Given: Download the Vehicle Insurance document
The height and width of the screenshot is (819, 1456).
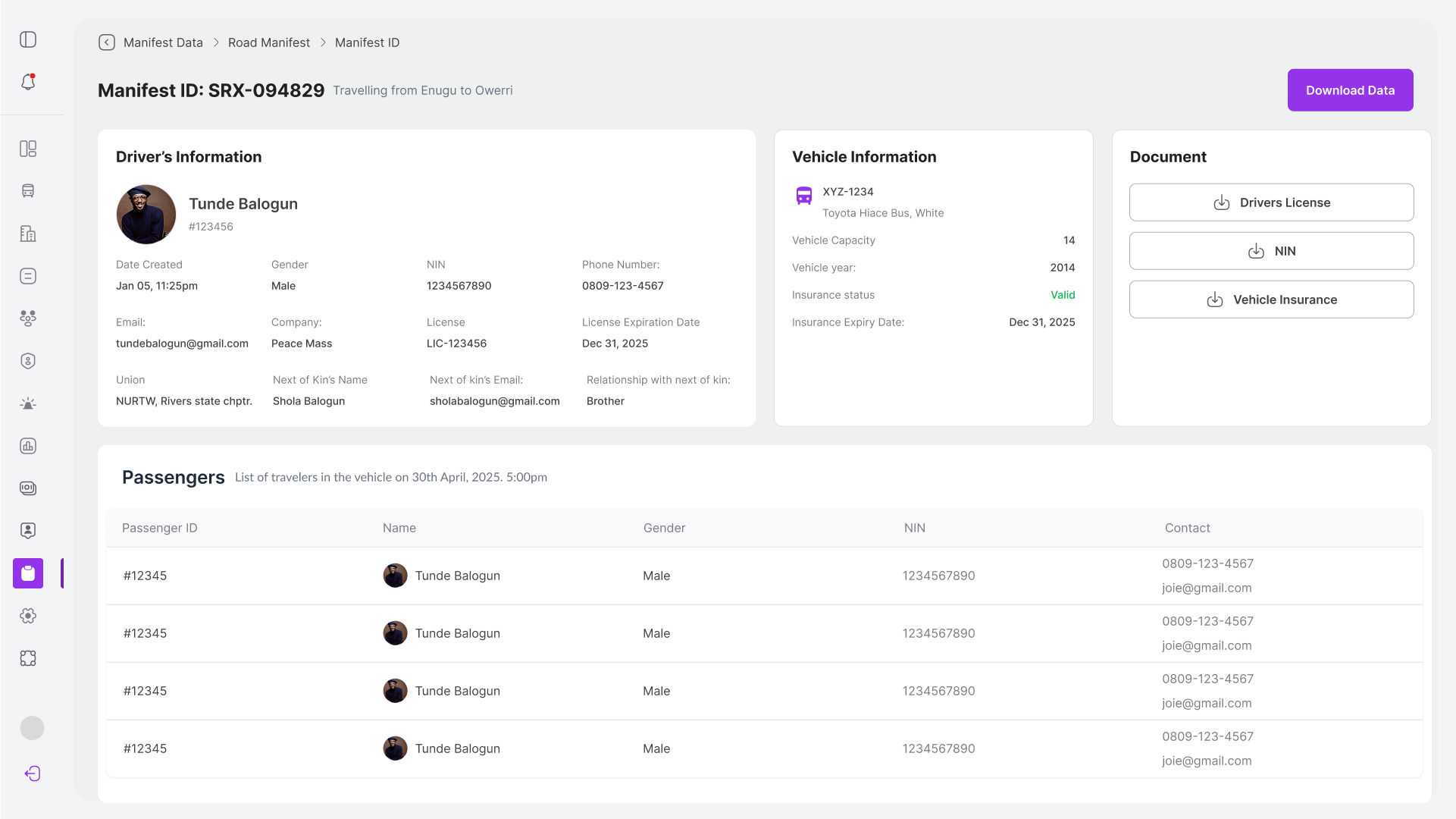Looking at the screenshot, I should [1271, 300].
